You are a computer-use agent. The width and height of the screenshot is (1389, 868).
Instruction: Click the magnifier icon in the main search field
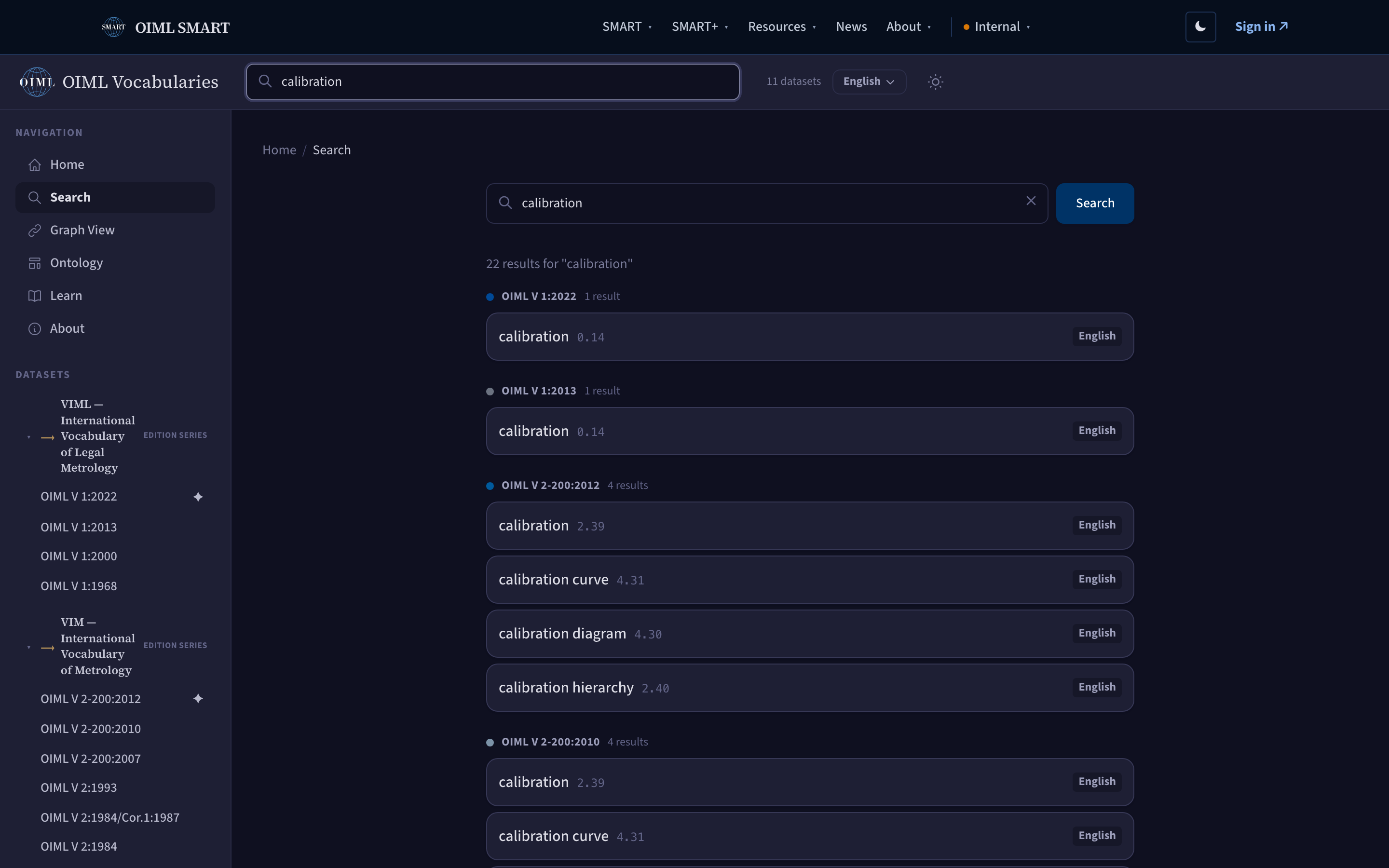[505, 203]
